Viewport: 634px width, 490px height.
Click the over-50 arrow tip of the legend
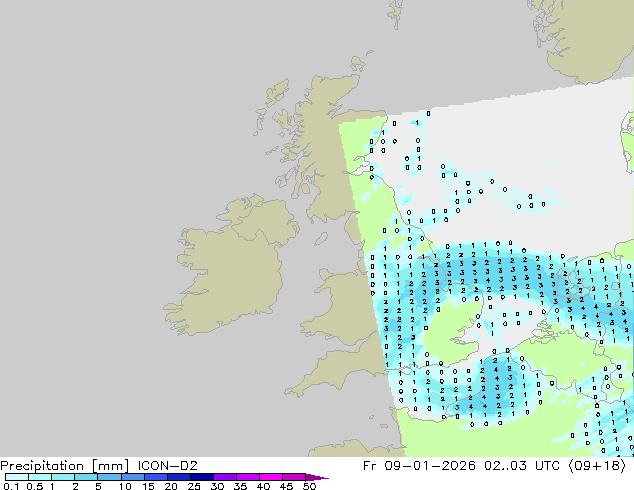coord(317,477)
